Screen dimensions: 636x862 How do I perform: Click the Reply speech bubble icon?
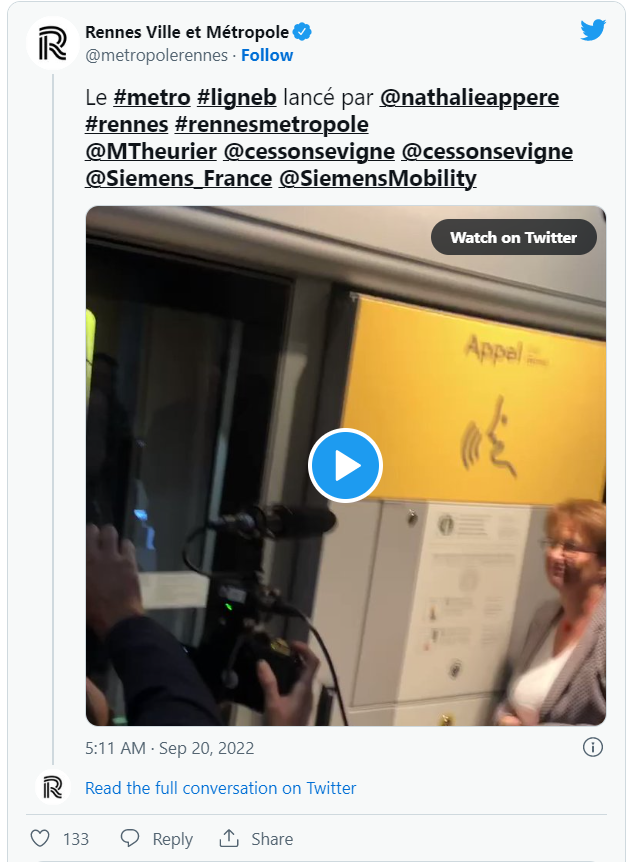click(130, 838)
